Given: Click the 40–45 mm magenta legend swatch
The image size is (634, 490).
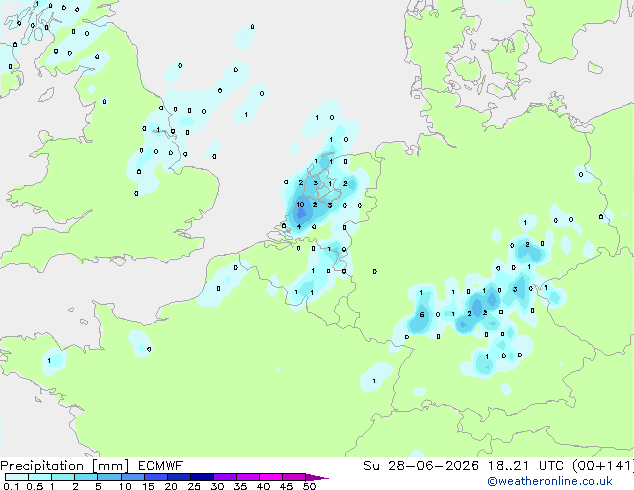Looking at the screenshot, I should (271, 477).
